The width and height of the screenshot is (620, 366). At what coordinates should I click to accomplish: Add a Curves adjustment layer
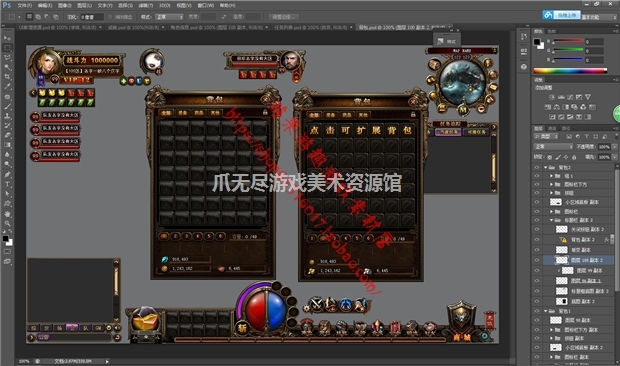pyautogui.click(x=570, y=97)
